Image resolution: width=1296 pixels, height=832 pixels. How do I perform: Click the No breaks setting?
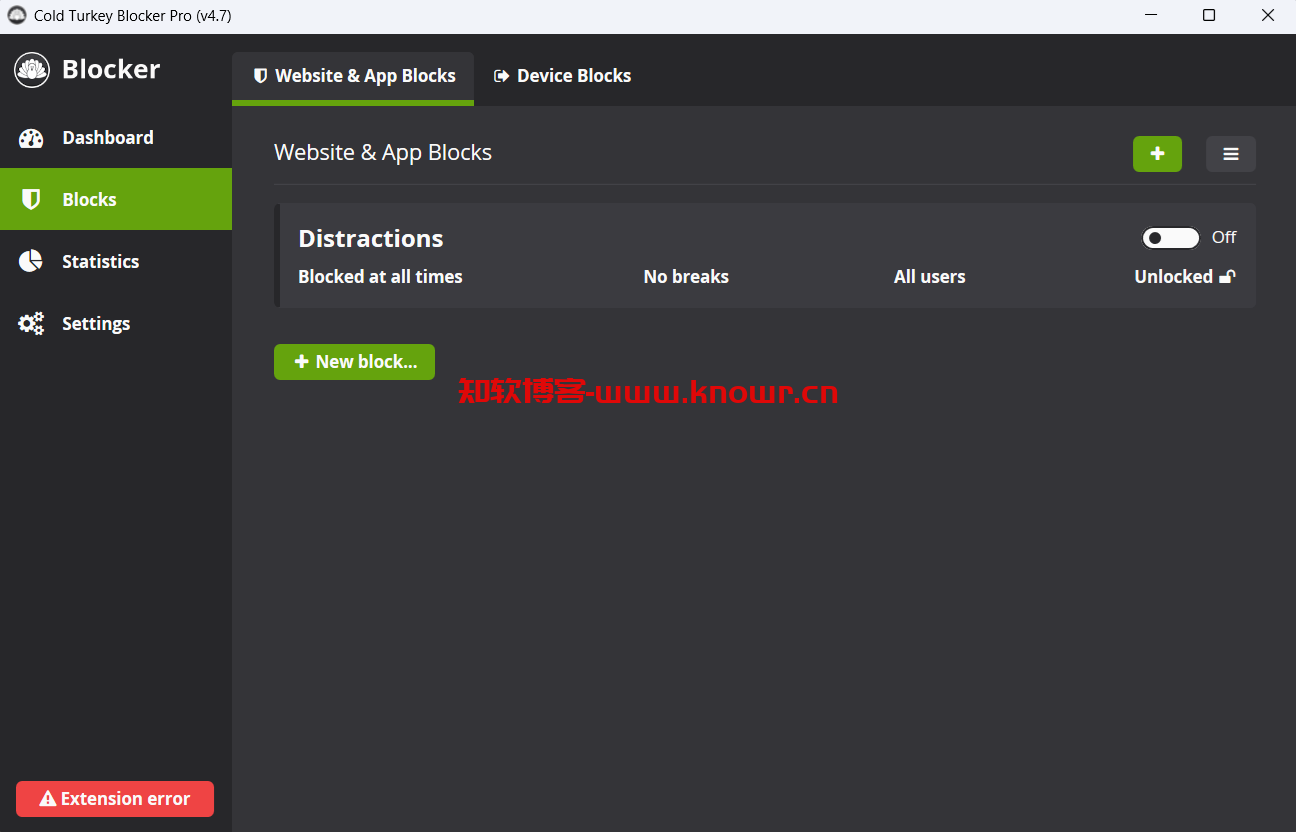(686, 277)
